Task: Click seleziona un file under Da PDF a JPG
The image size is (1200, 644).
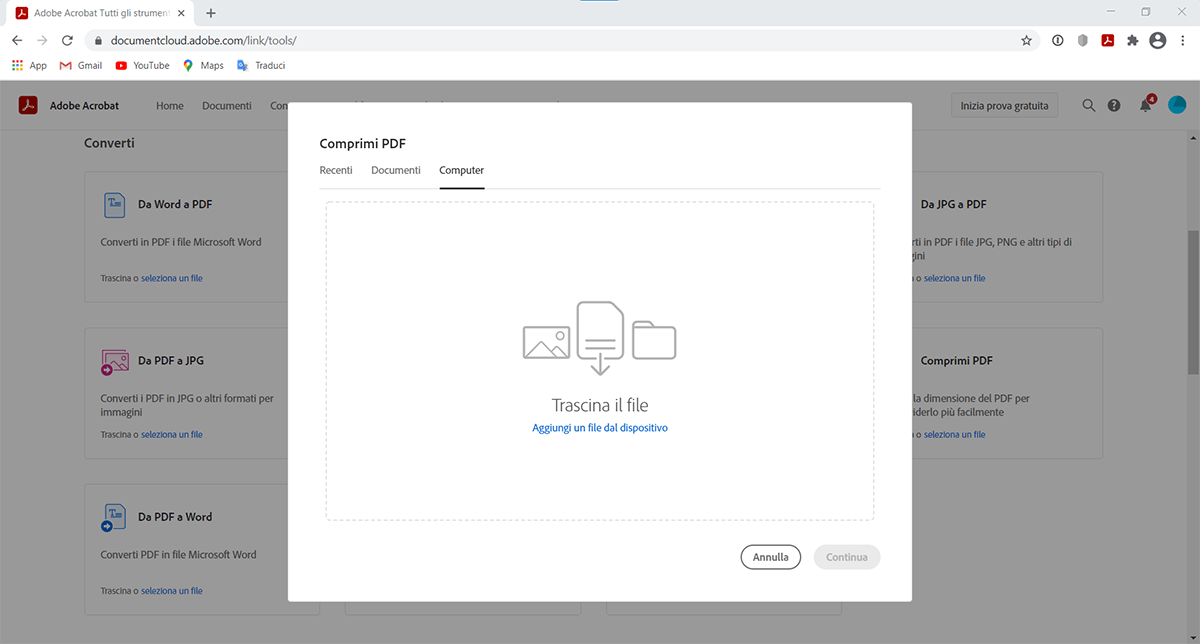Action: point(172,435)
